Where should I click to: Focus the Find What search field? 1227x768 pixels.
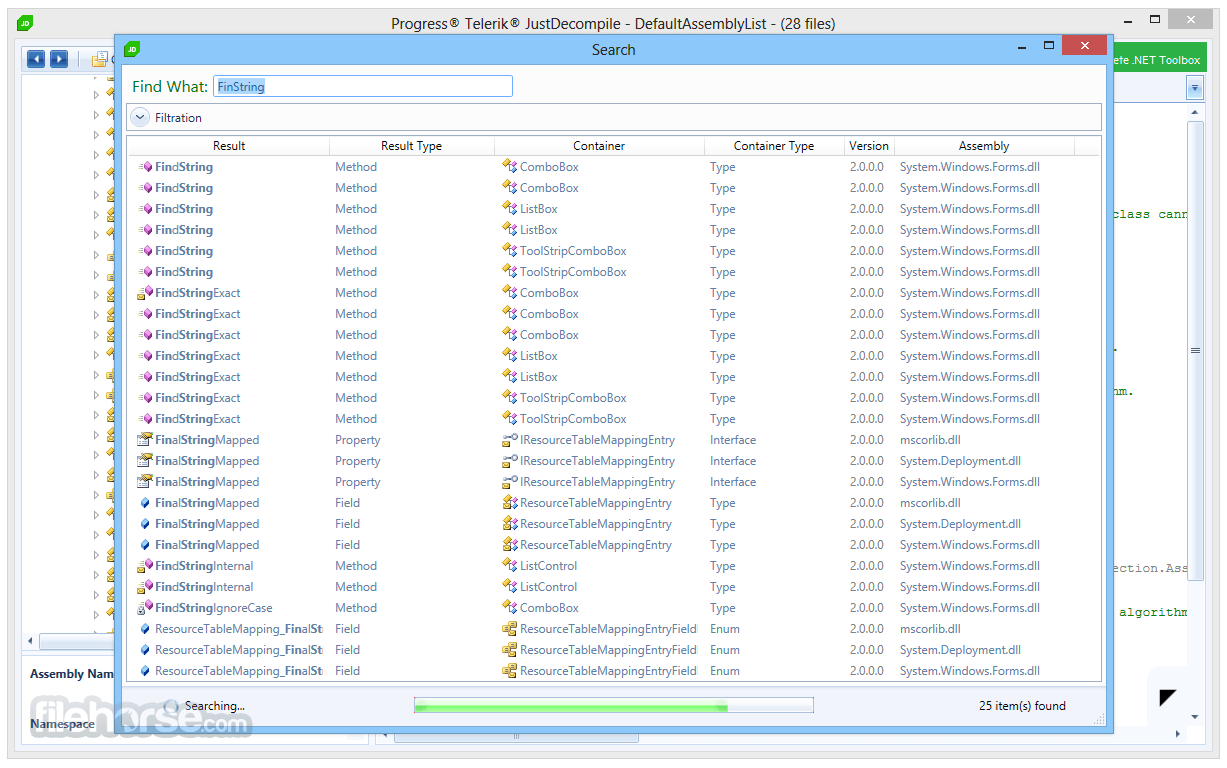363,87
